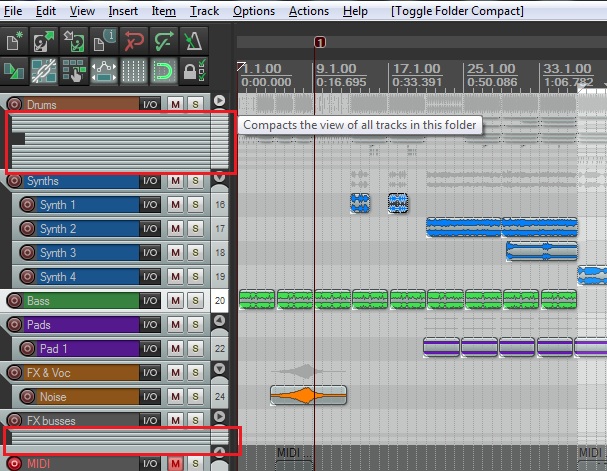The width and height of the screenshot is (607, 471).
Task: Toggle snap magnet toolbar icon
Action: click(x=164, y=71)
